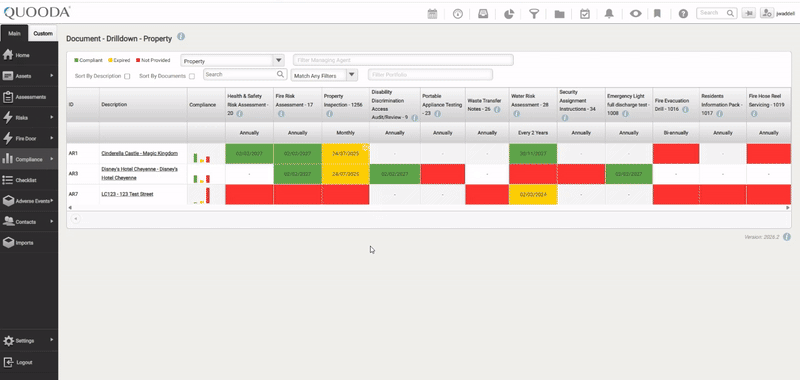Open the Disney's Hotel Cheyenne property link

click(x=139, y=173)
